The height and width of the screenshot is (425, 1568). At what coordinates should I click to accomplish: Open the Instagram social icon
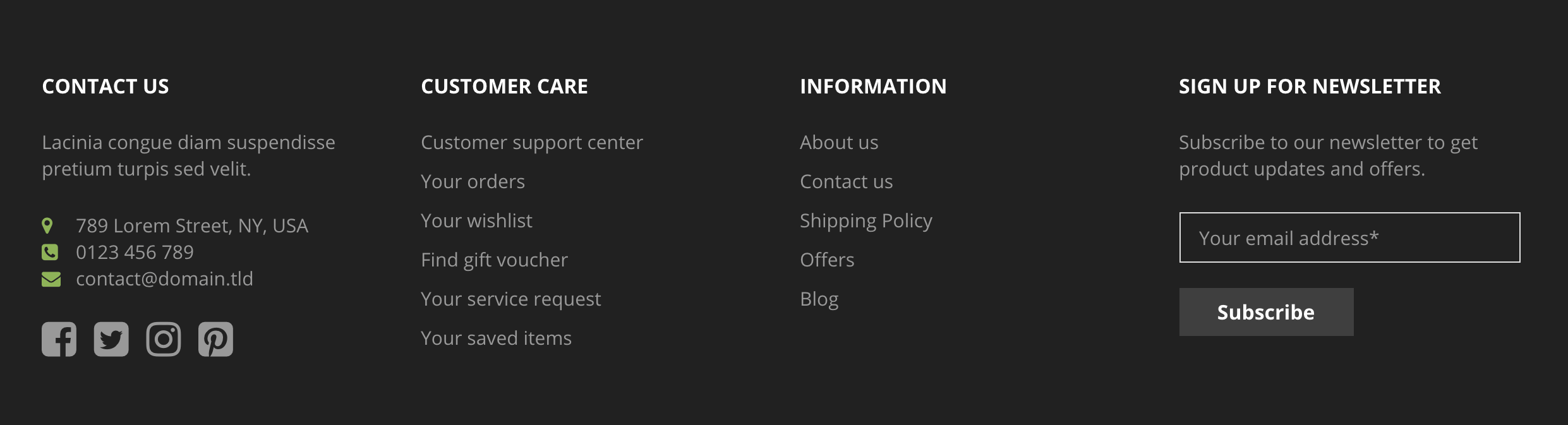pyautogui.click(x=164, y=339)
